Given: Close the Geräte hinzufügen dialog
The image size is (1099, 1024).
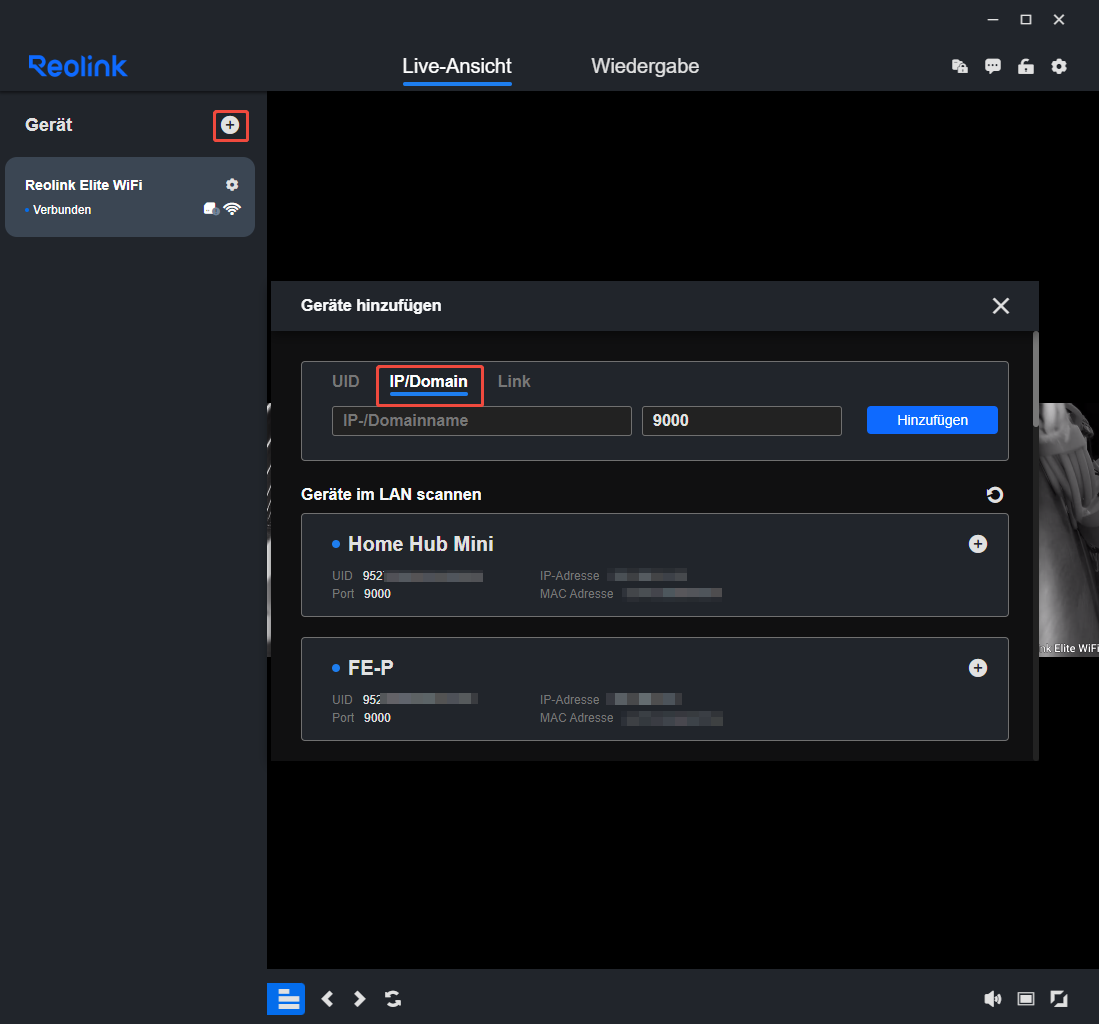Looking at the screenshot, I should [x=1001, y=306].
